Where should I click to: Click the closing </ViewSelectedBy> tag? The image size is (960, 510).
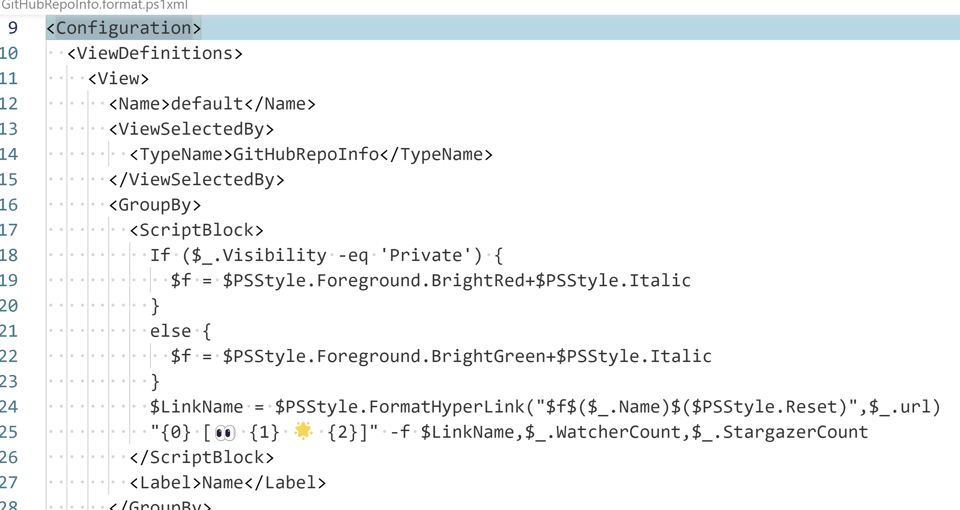pos(197,179)
